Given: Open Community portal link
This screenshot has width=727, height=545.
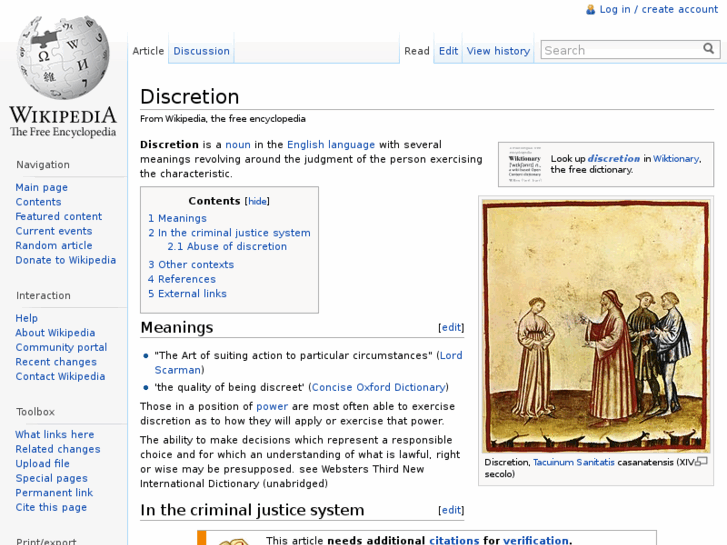Looking at the screenshot, I should pyautogui.click(x=61, y=347).
